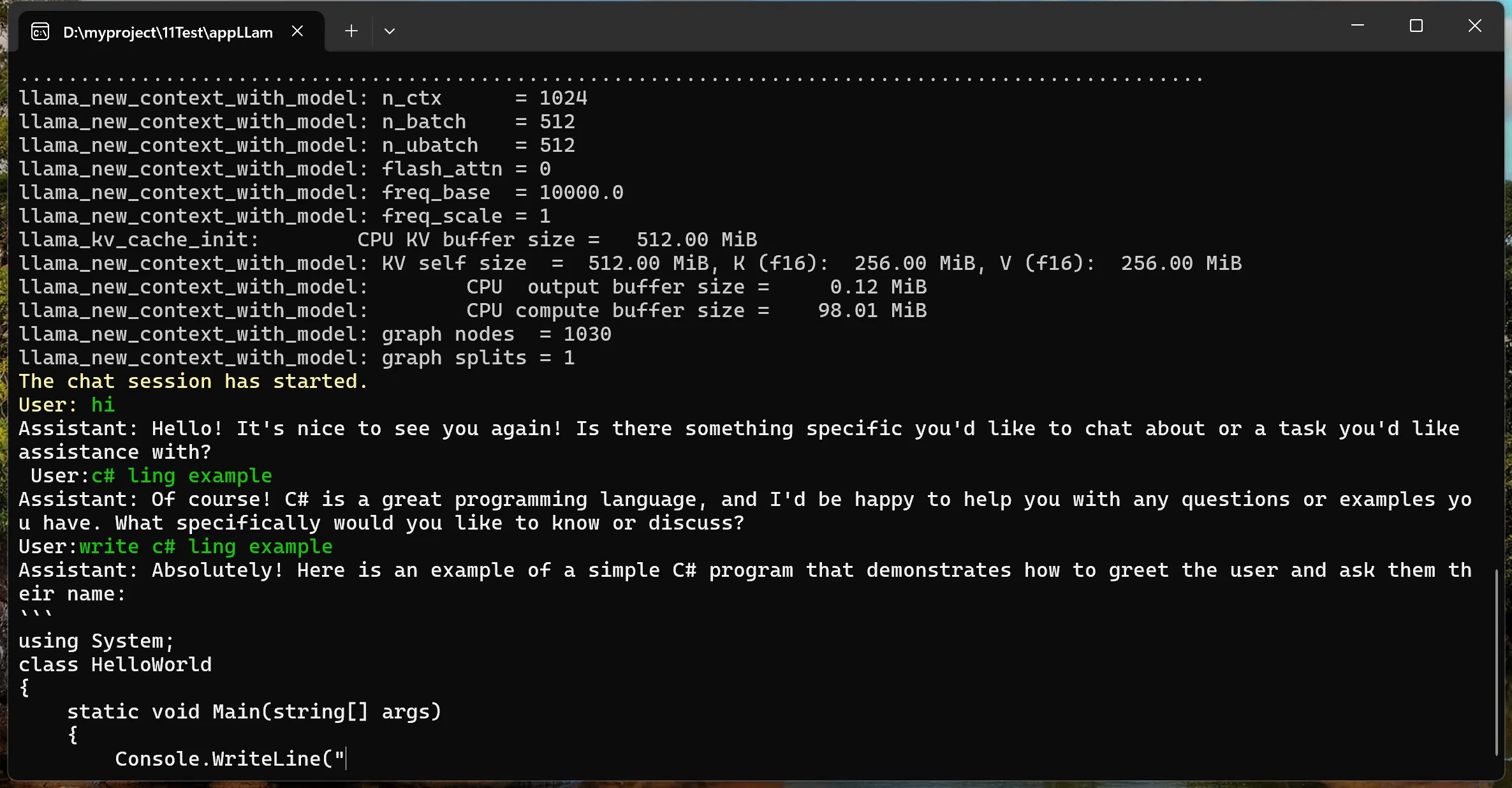This screenshot has height=788, width=1512.
Task: Click the 'User:write c# linq example' line
Action: coord(175,547)
